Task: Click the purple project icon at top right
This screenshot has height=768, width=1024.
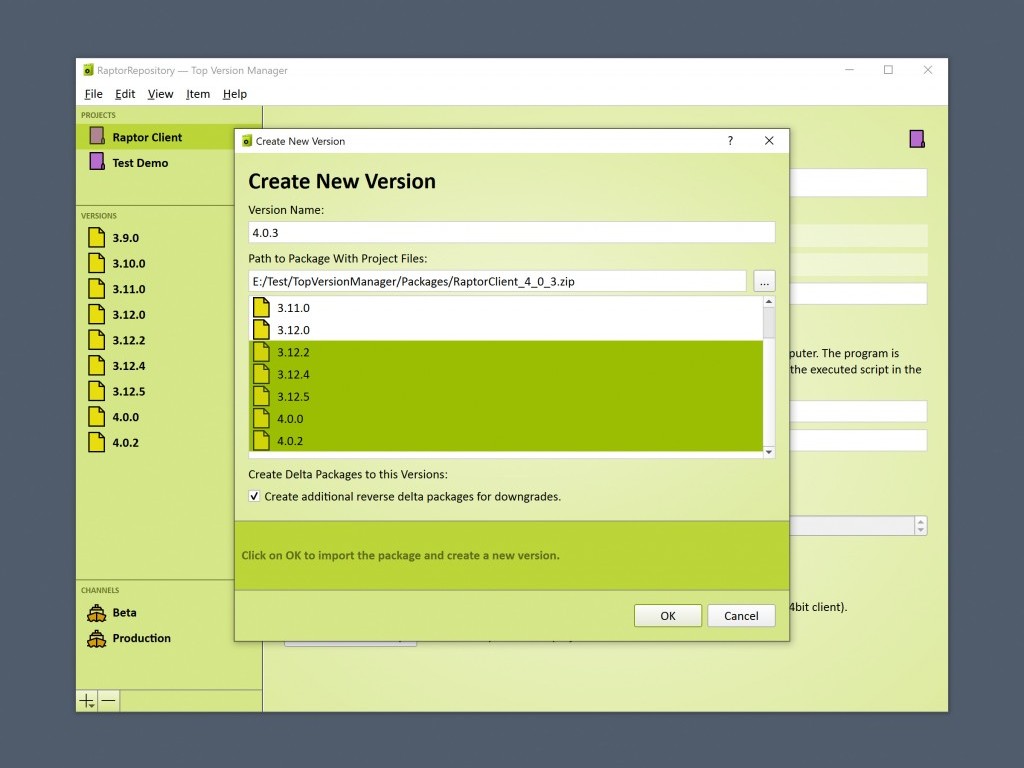Action: pyautogui.click(x=916, y=139)
